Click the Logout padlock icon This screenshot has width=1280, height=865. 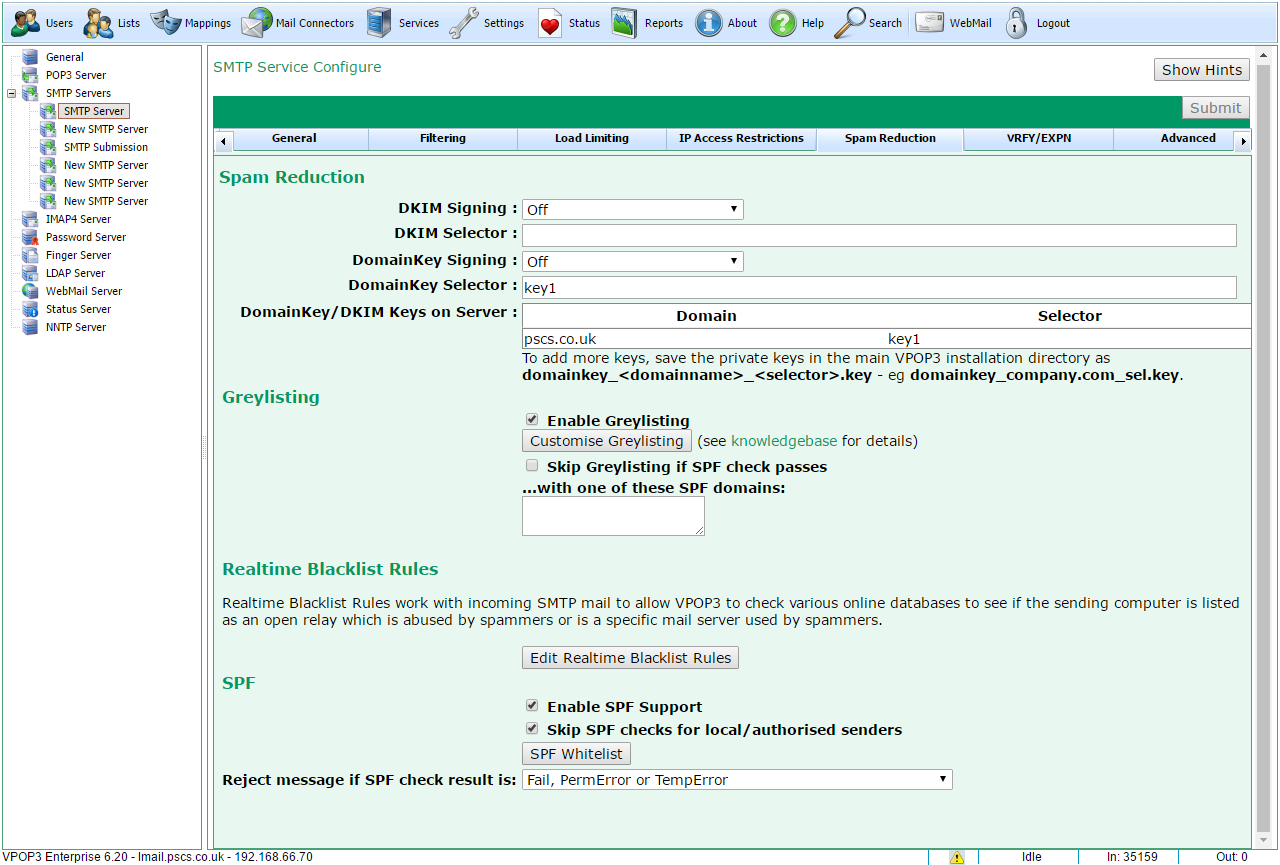coord(1017,23)
